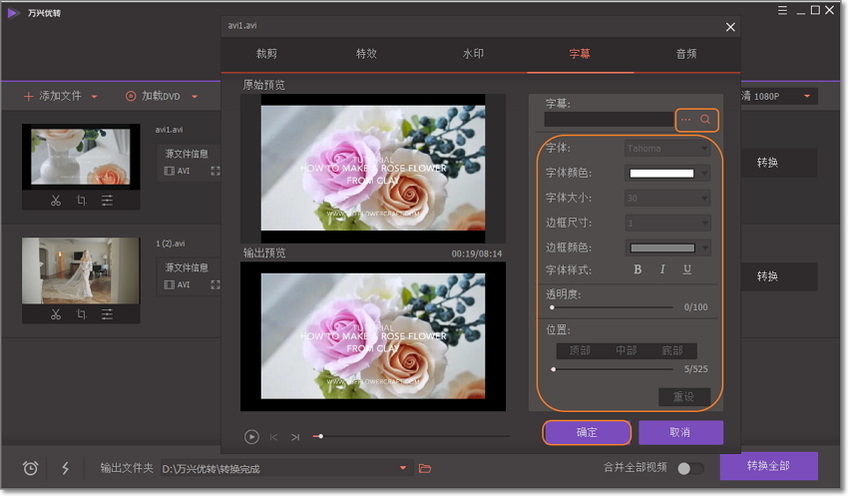Screen dimensions: 848x496
Task: Expand the add file dropdown arrow
Action: tap(94, 97)
